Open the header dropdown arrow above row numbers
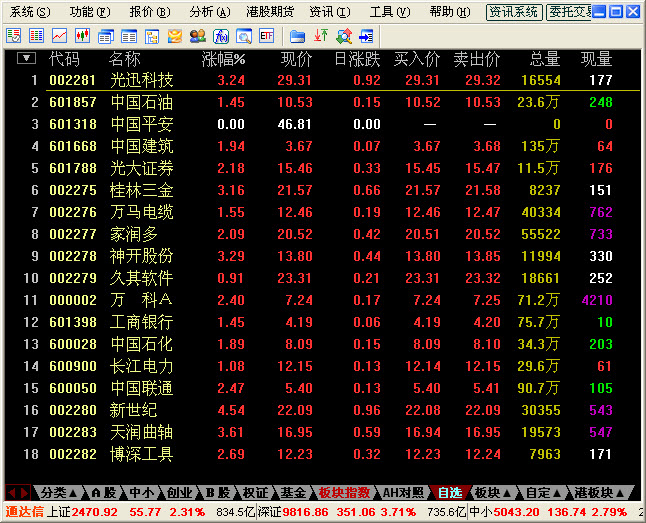The height and width of the screenshot is (523, 646). (x=26, y=59)
